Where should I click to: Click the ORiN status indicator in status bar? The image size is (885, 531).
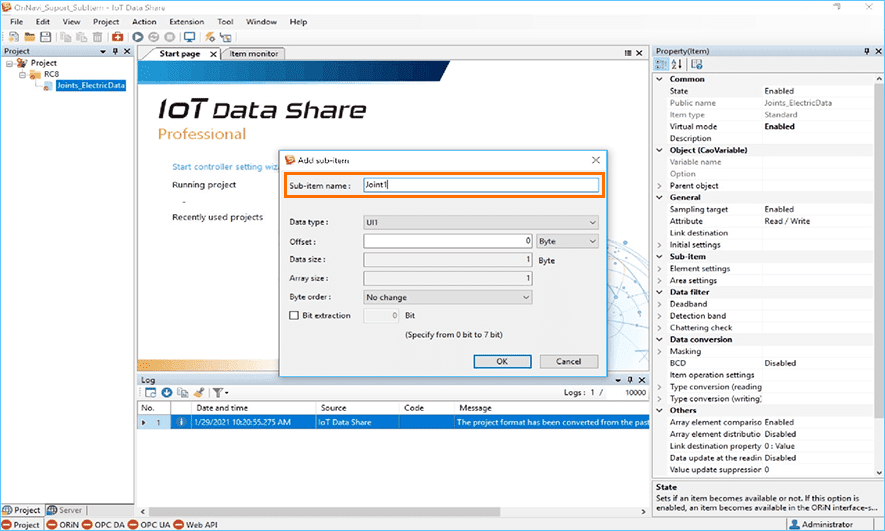[x=63, y=525]
